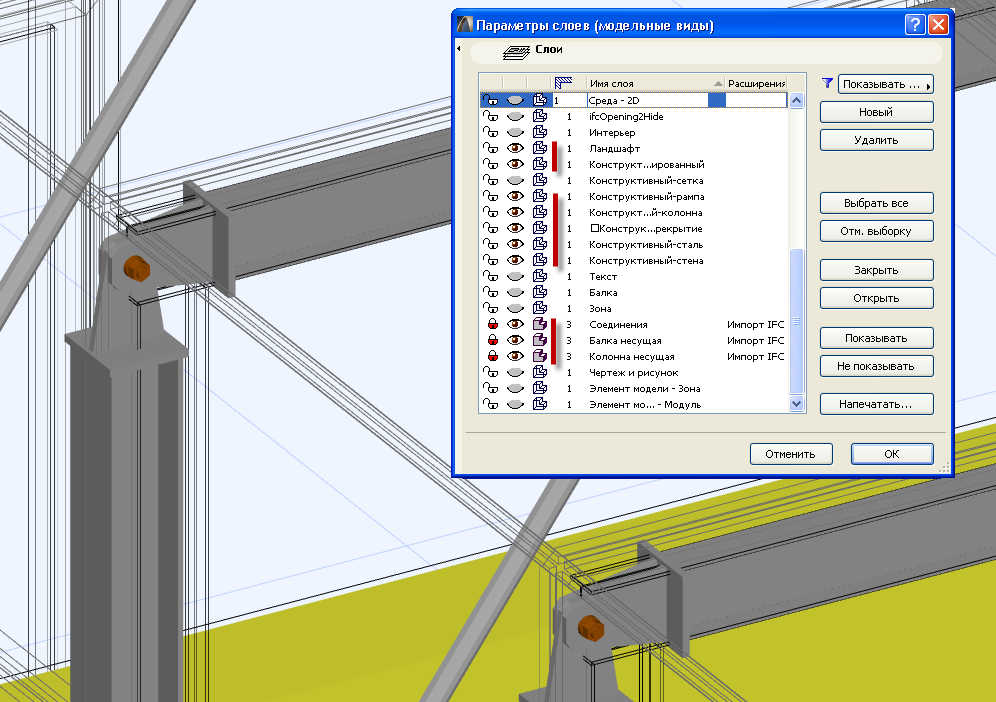The height and width of the screenshot is (702, 996).
Task: Hide the Конструктивный-рампа layer eye icon
Action: coord(515,196)
